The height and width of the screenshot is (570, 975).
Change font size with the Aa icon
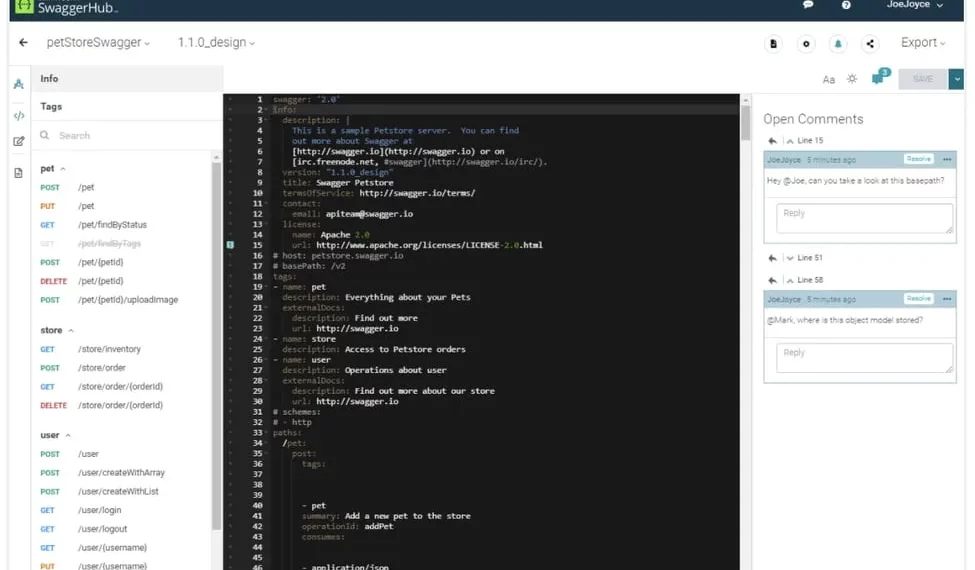tap(828, 80)
